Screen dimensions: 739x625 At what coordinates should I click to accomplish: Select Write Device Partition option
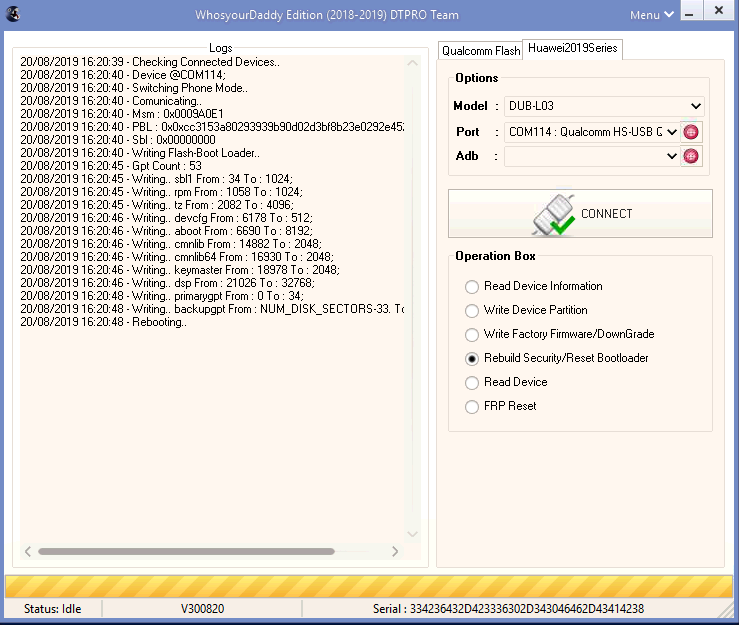[526, 310]
